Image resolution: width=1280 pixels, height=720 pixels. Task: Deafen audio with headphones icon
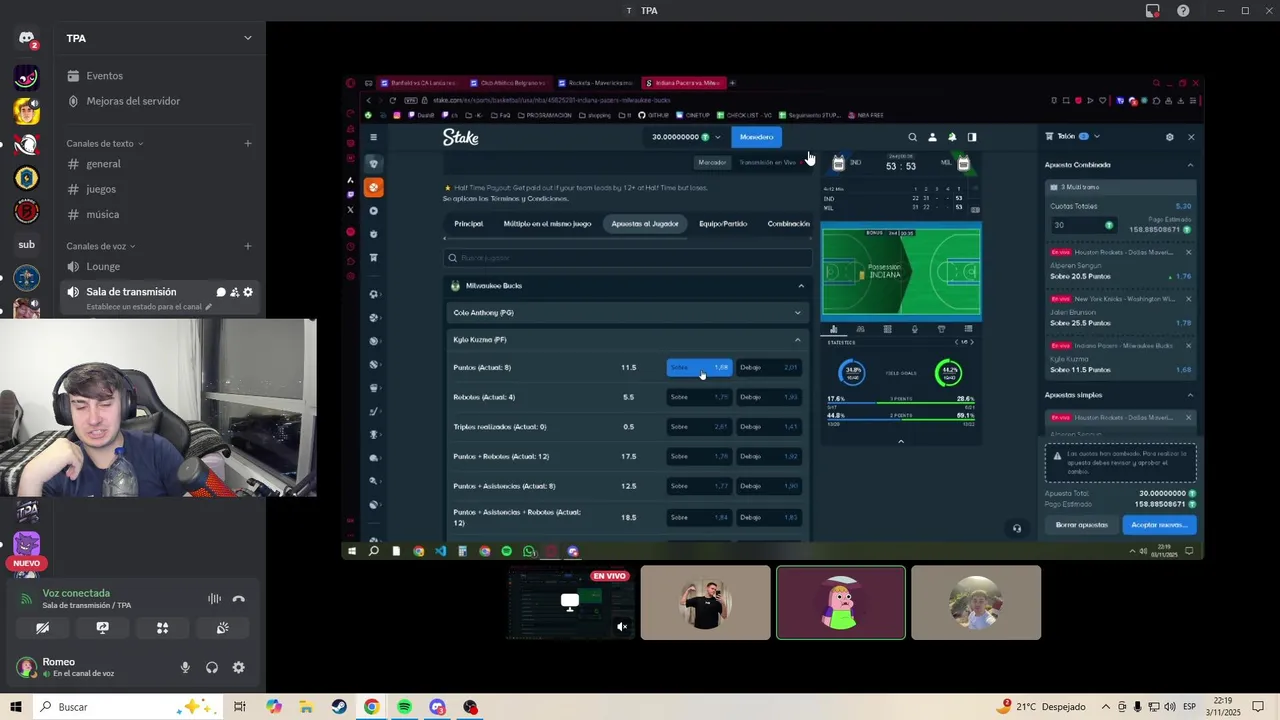click(x=212, y=667)
